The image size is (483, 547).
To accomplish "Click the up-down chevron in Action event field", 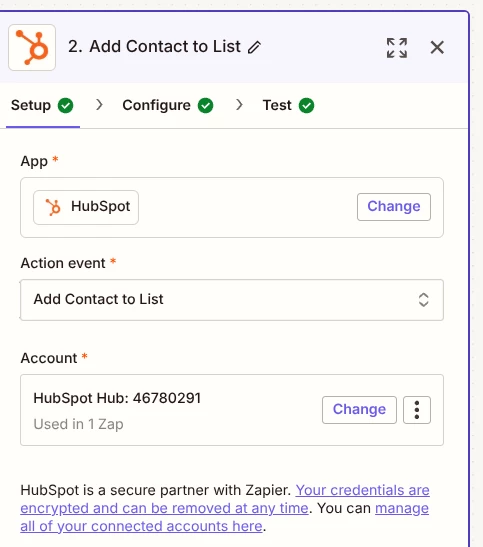I will coord(423,300).
